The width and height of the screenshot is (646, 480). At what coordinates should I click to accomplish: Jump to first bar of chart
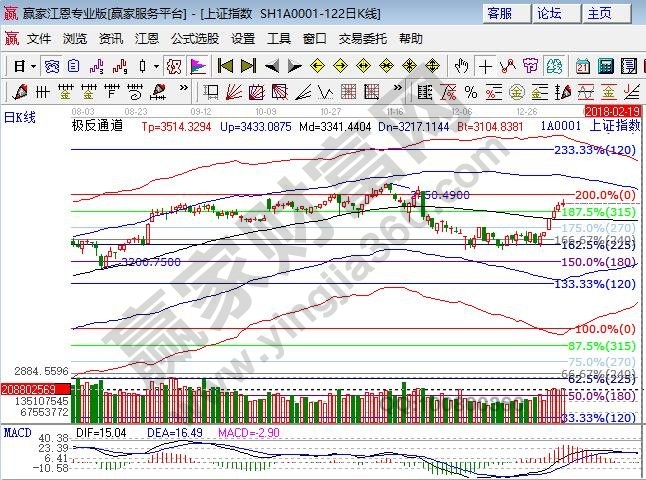click(x=225, y=66)
